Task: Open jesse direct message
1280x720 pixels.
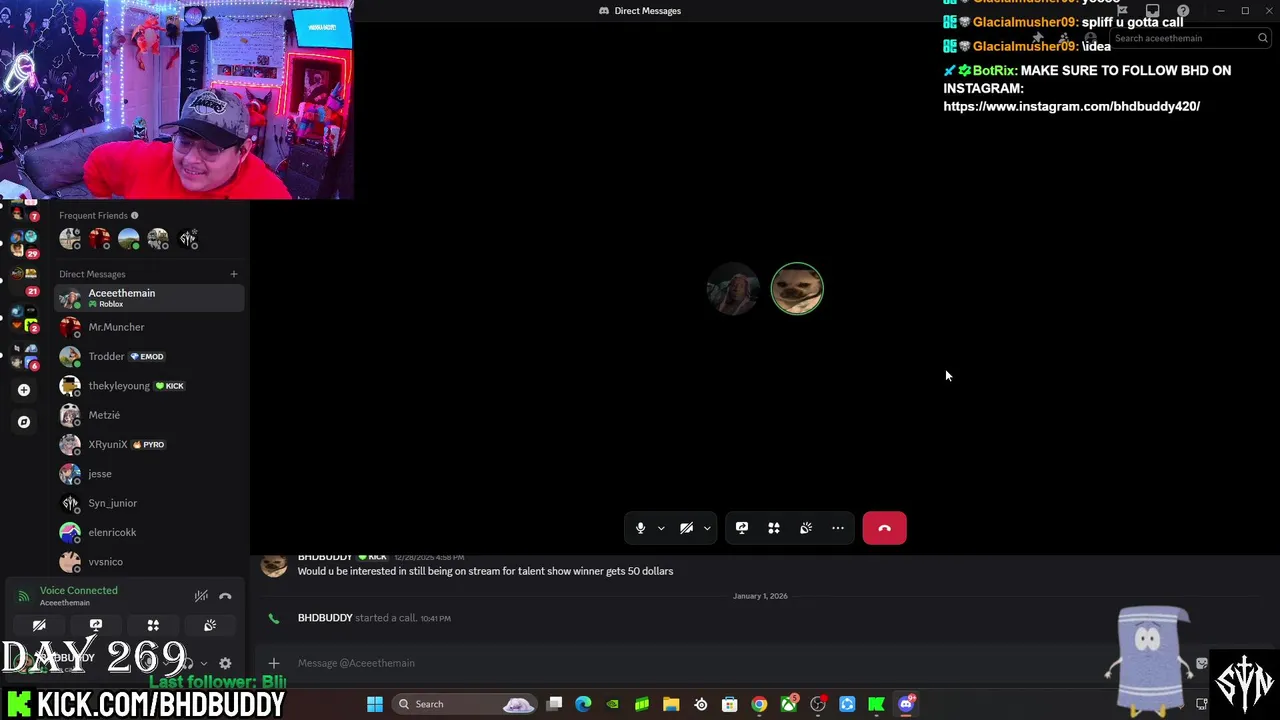Action: (149, 474)
